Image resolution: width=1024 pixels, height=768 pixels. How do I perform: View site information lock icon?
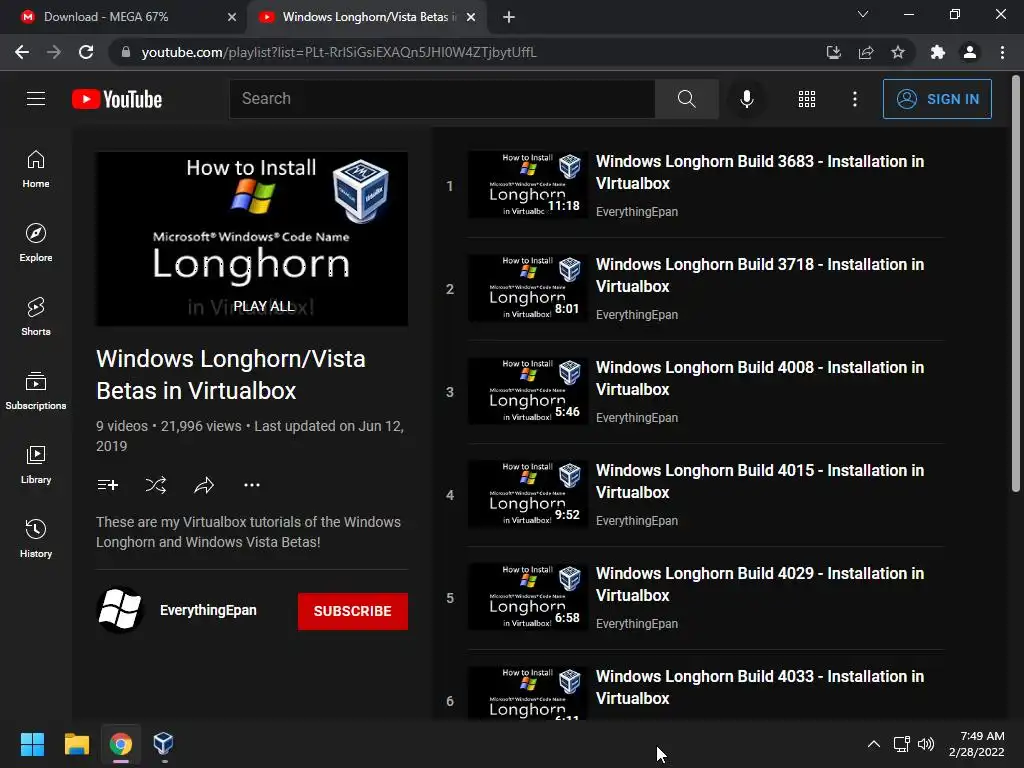pos(125,52)
